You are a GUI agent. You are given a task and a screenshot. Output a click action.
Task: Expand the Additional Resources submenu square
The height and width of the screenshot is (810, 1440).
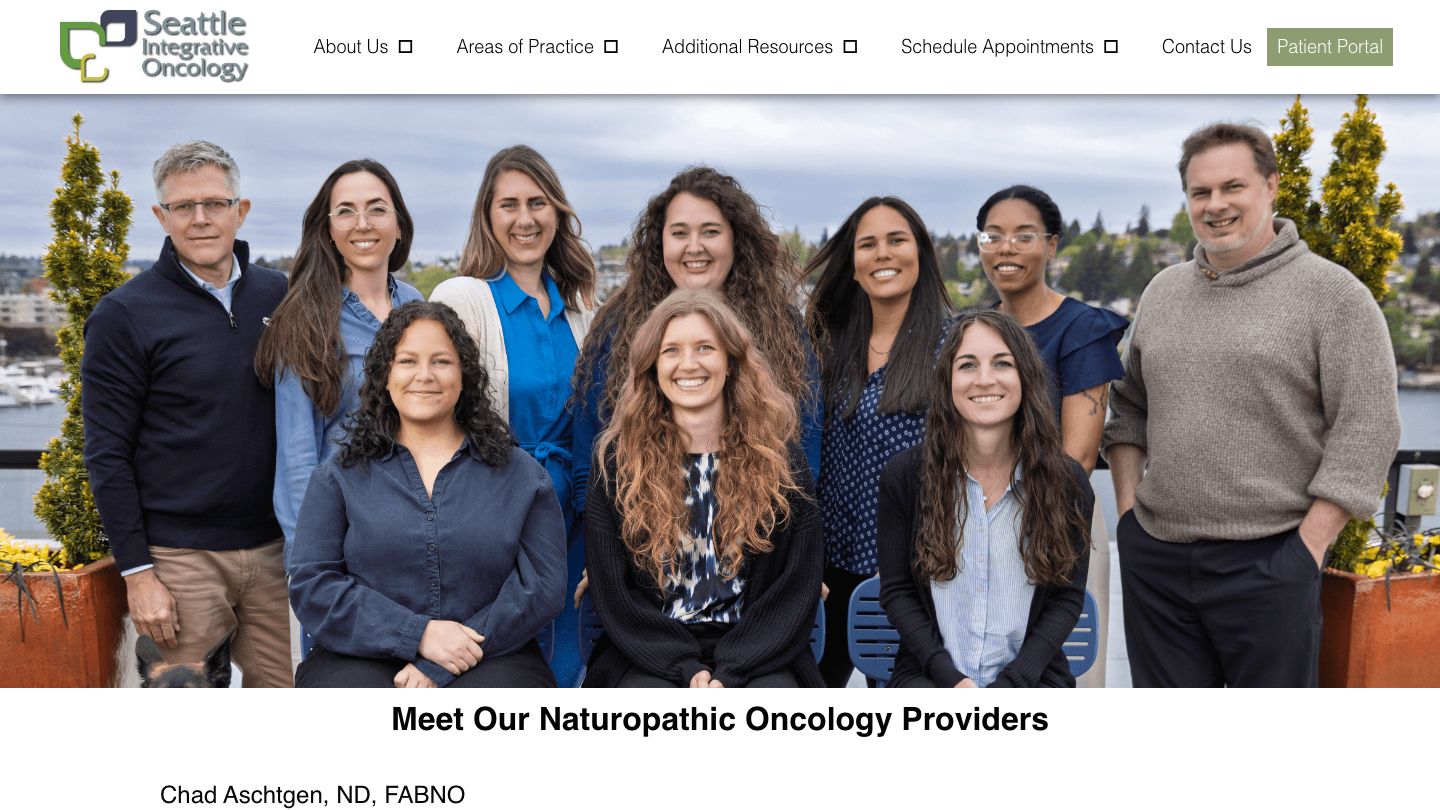850,47
